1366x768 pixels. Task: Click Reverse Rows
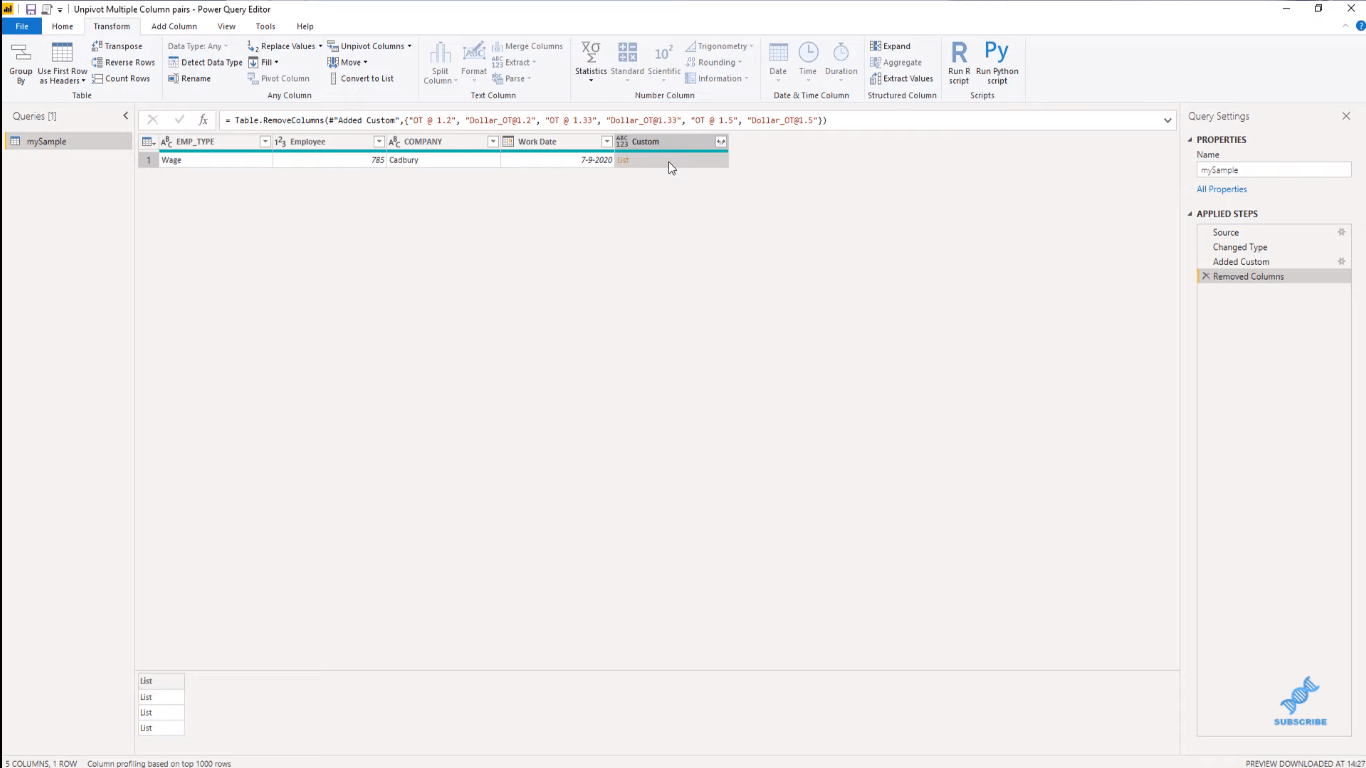(x=123, y=62)
